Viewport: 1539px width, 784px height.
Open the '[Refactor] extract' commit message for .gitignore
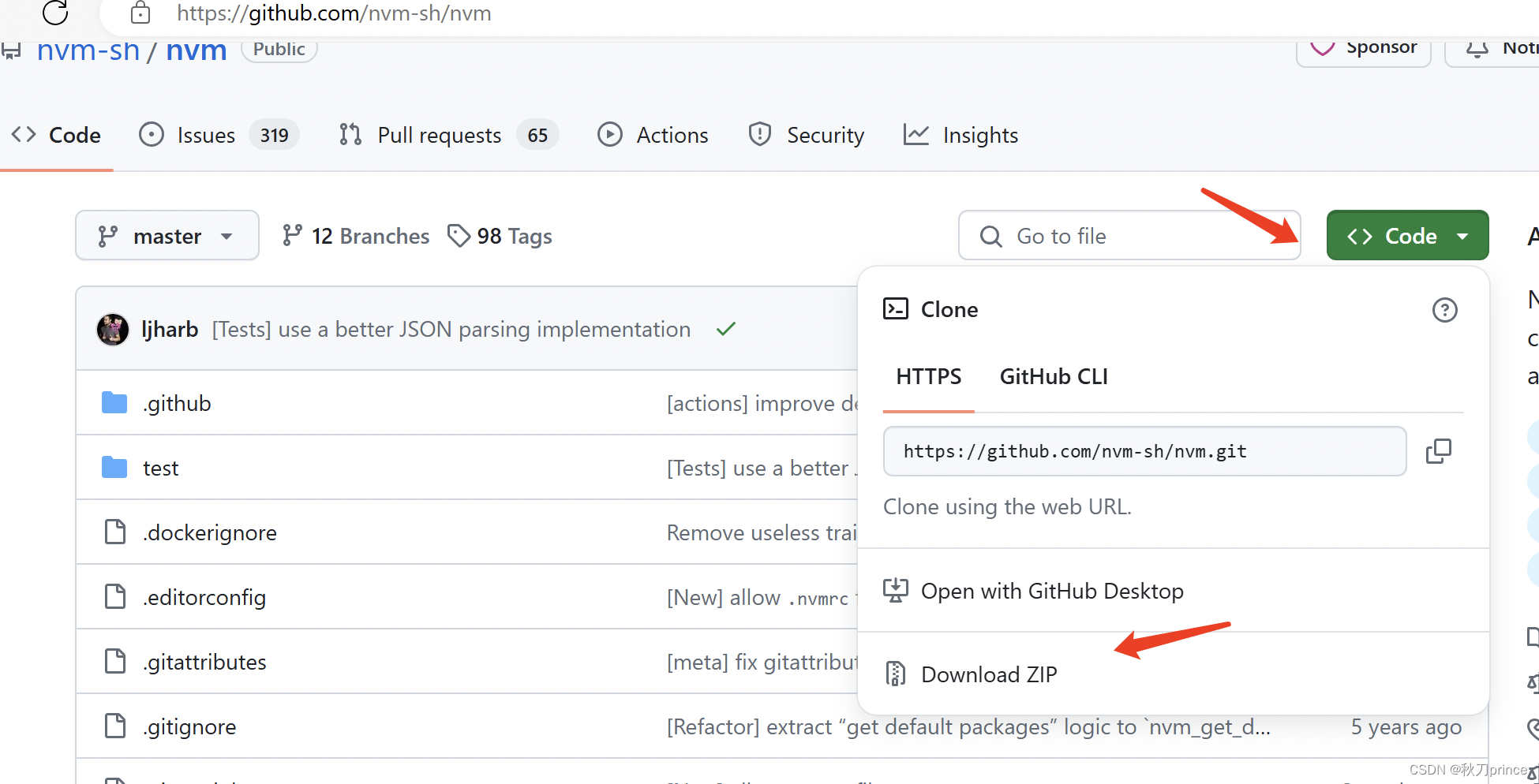[x=968, y=726]
